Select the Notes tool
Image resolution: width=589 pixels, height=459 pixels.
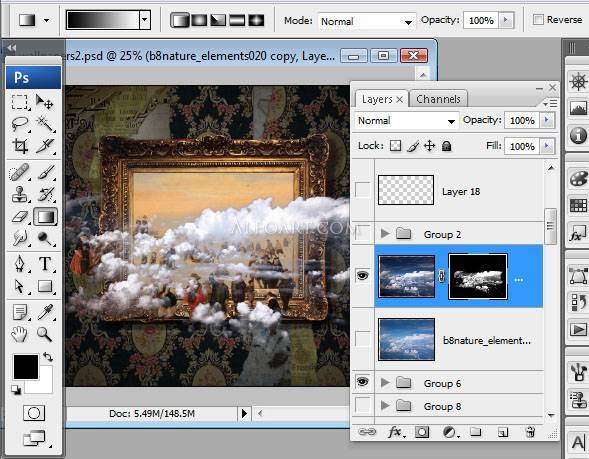[x=20, y=312]
